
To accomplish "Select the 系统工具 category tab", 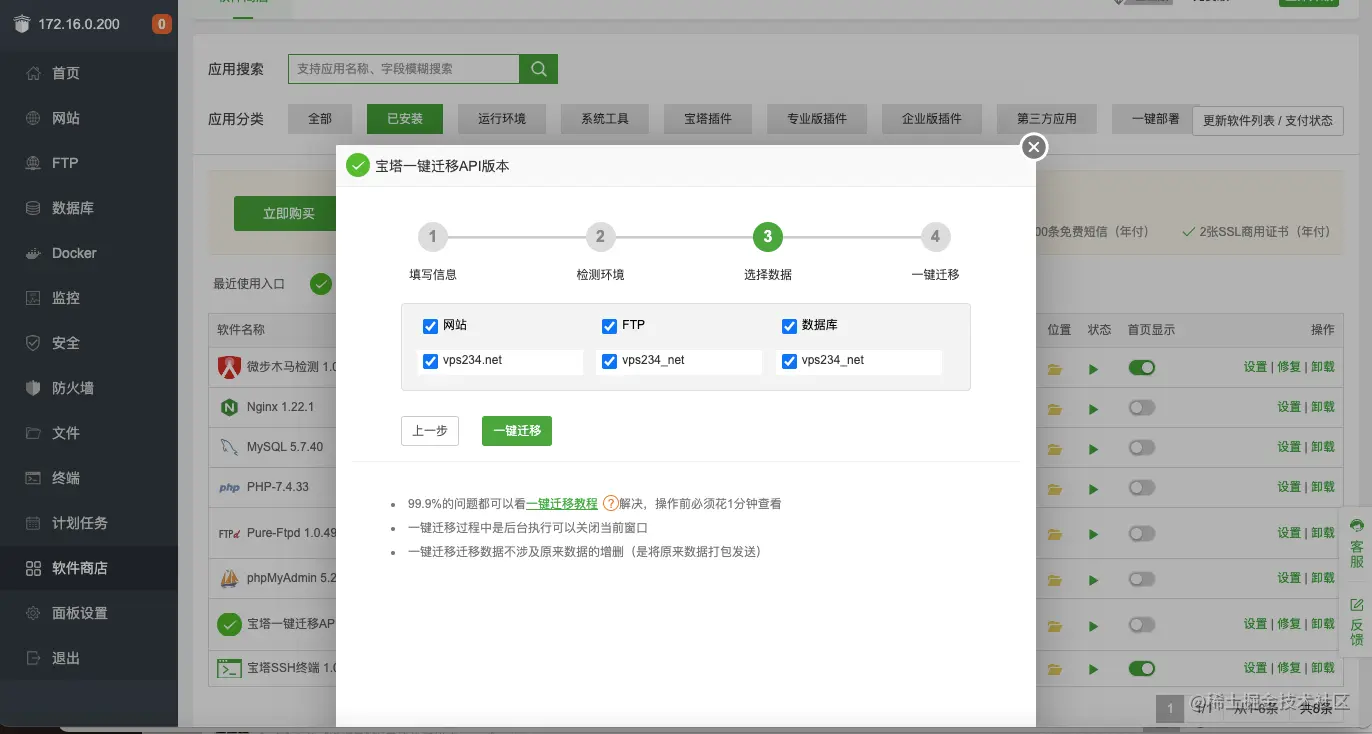I will (605, 119).
